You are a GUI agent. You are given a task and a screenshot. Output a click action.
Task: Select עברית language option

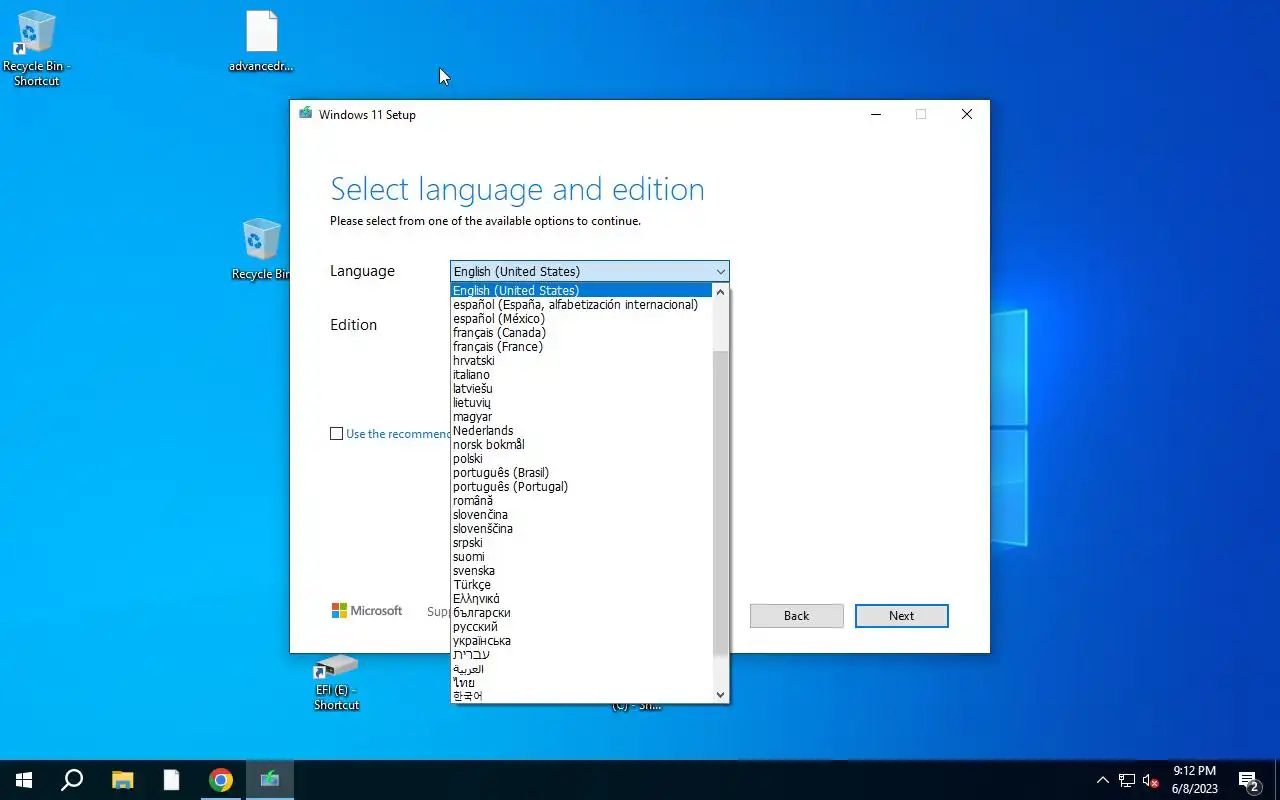tap(581, 654)
